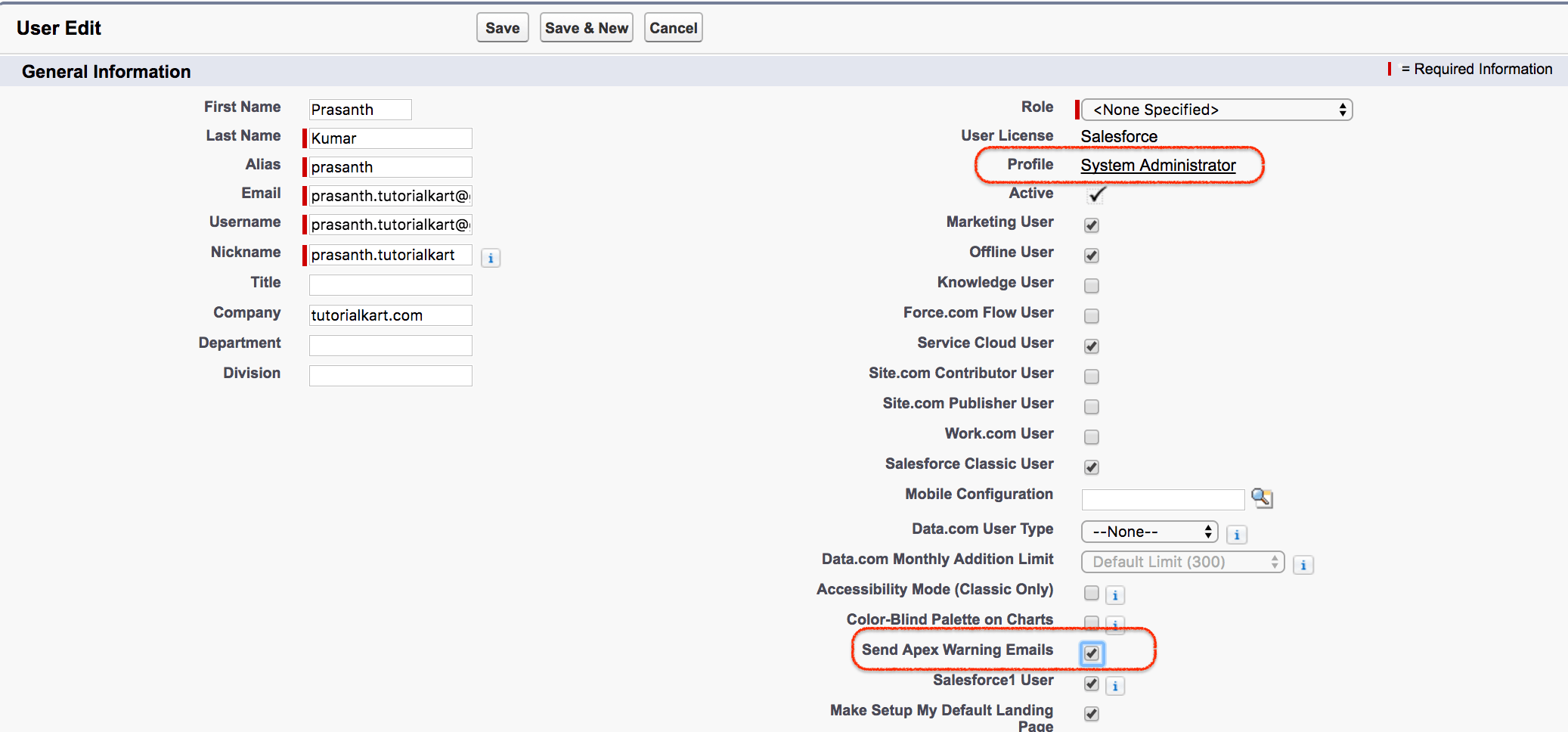Open the Role dropdown
Image resolution: width=1568 pixels, height=732 pixels.
click(x=1217, y=110)
